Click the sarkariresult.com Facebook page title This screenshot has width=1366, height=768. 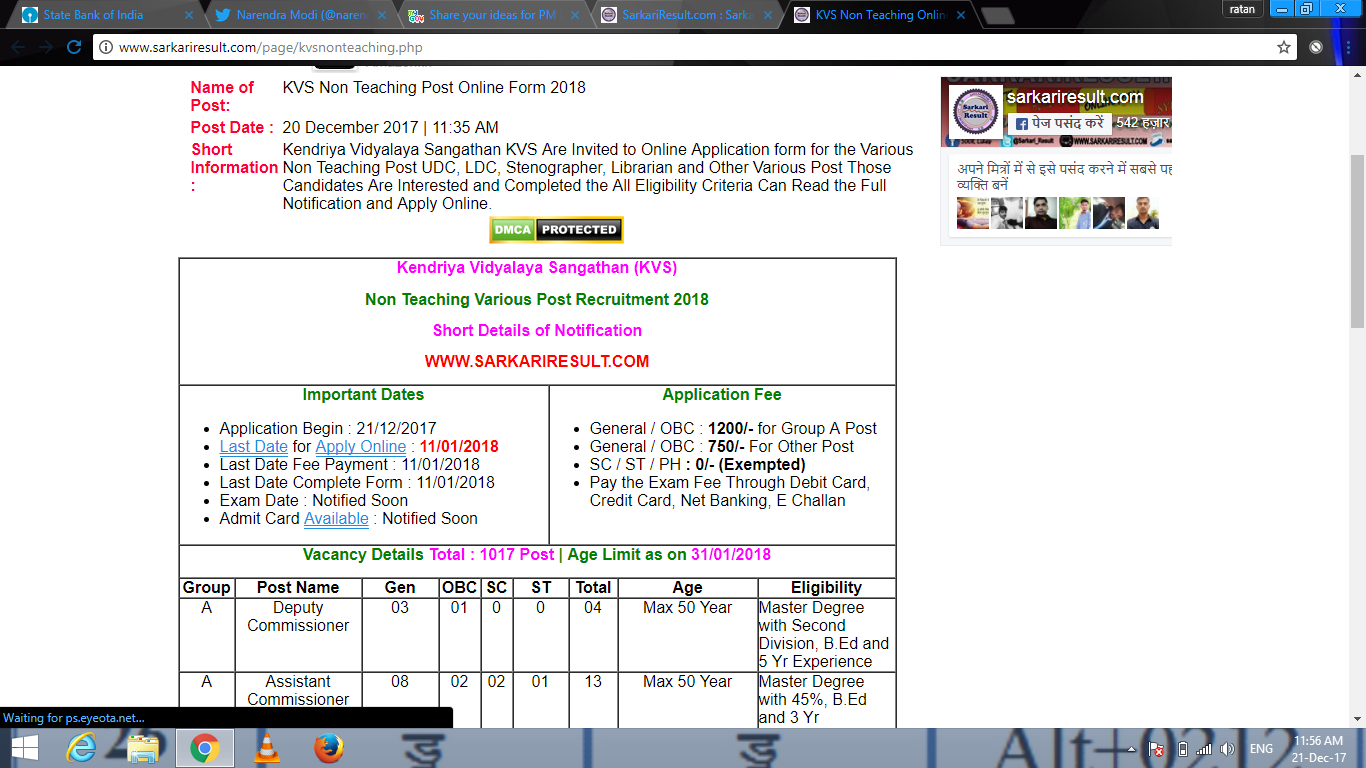(x=1074, y=97)
